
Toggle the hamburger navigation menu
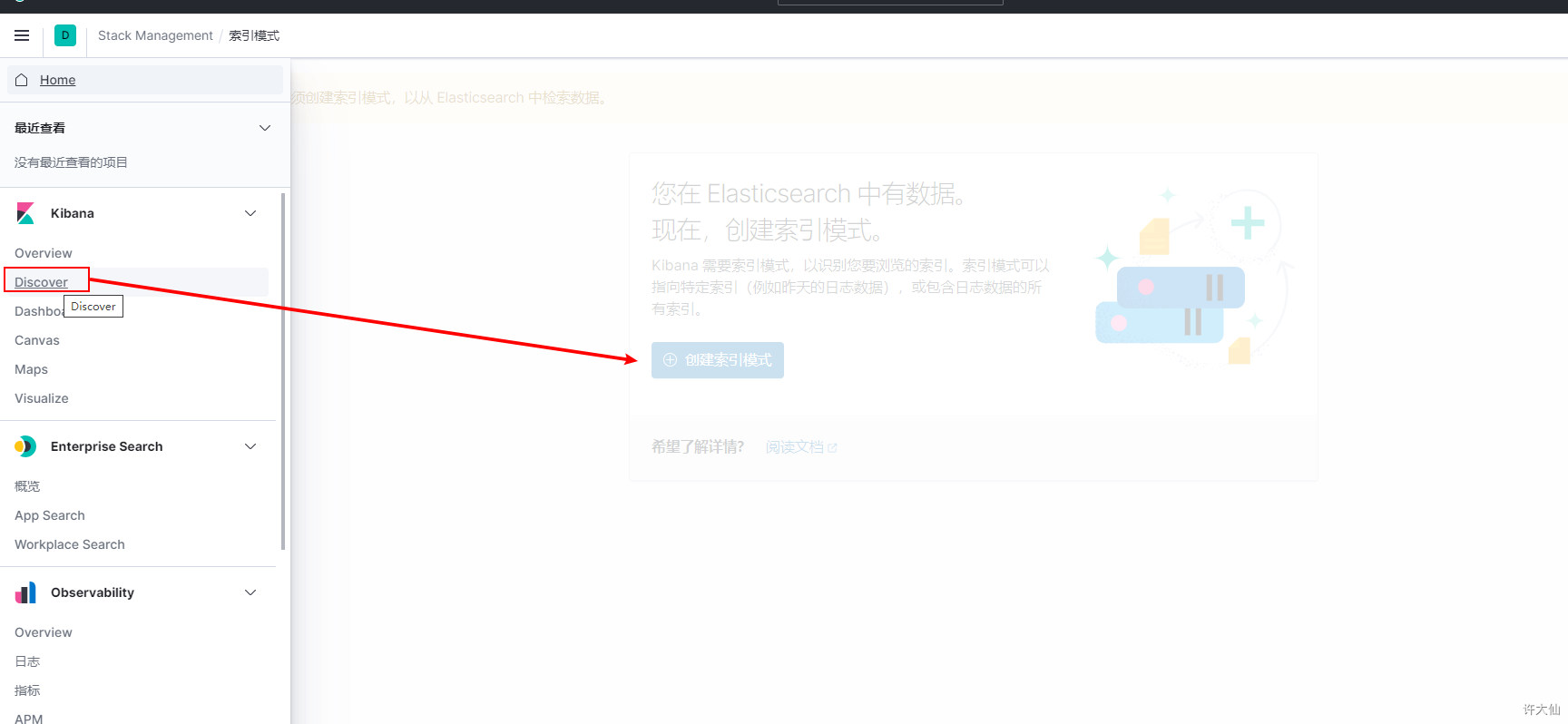22,35
